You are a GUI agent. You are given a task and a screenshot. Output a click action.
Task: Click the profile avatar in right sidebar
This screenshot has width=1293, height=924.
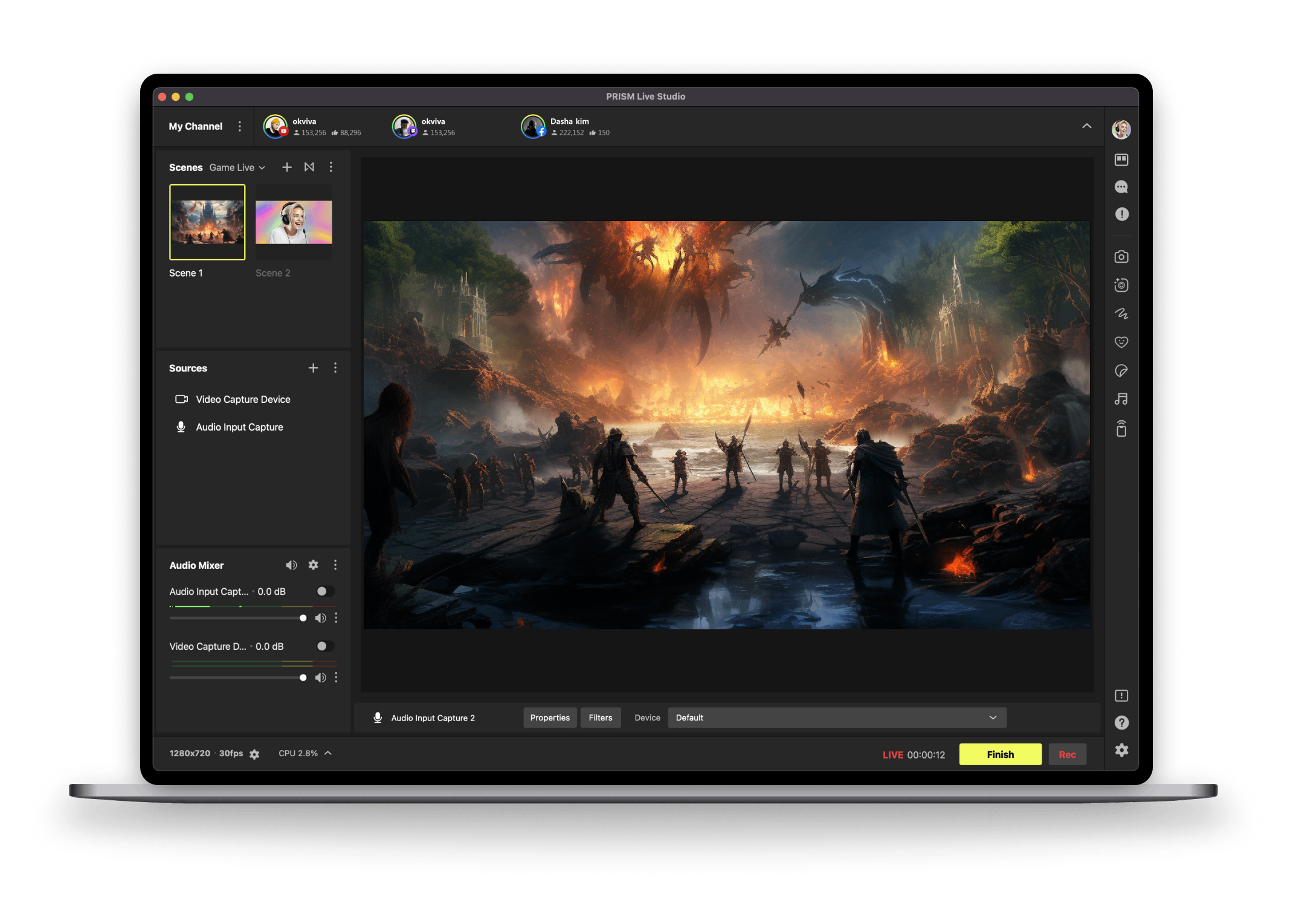[x=1121, y=129]
